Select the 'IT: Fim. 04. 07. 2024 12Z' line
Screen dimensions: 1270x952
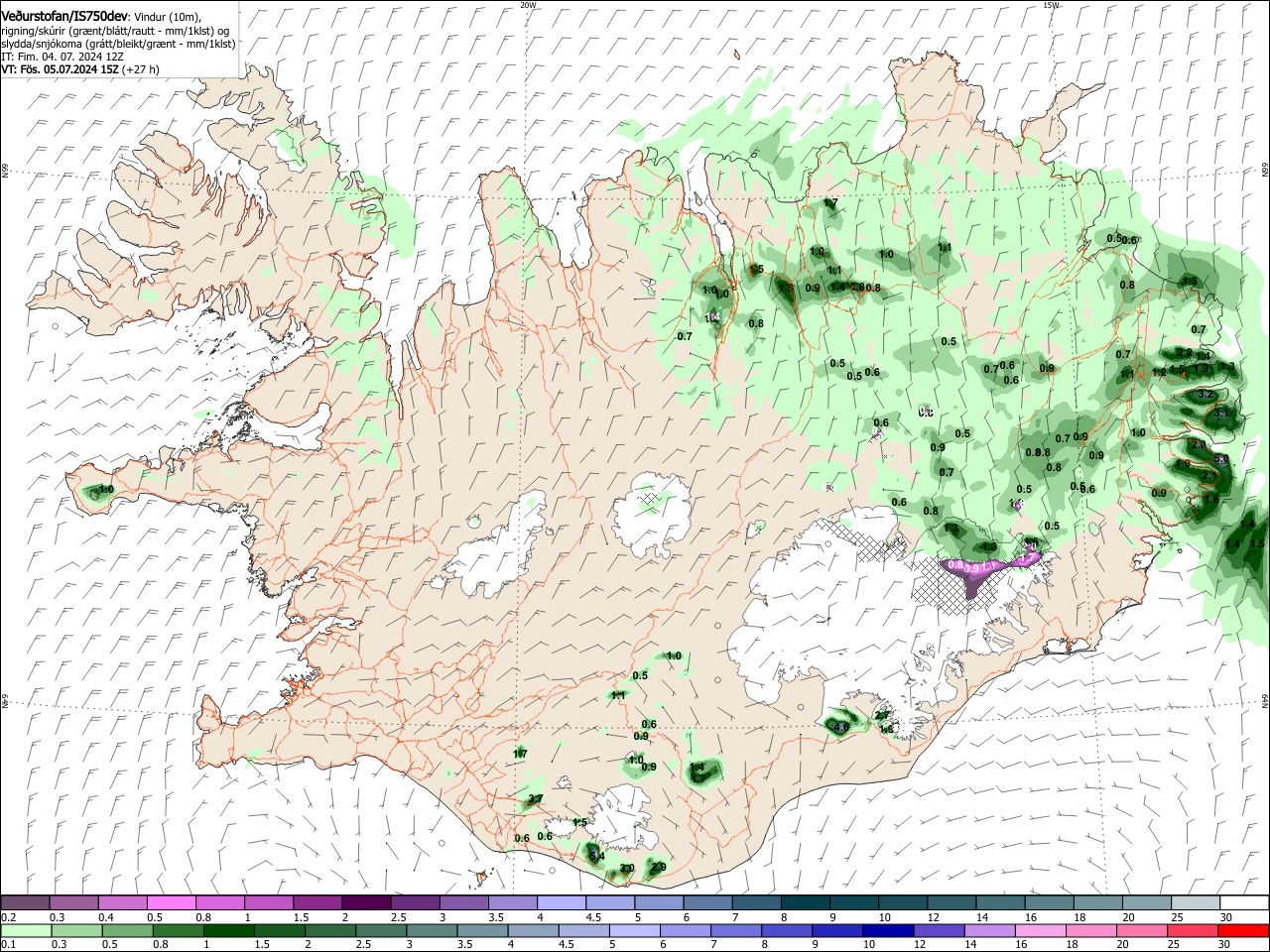click(62, 58)
